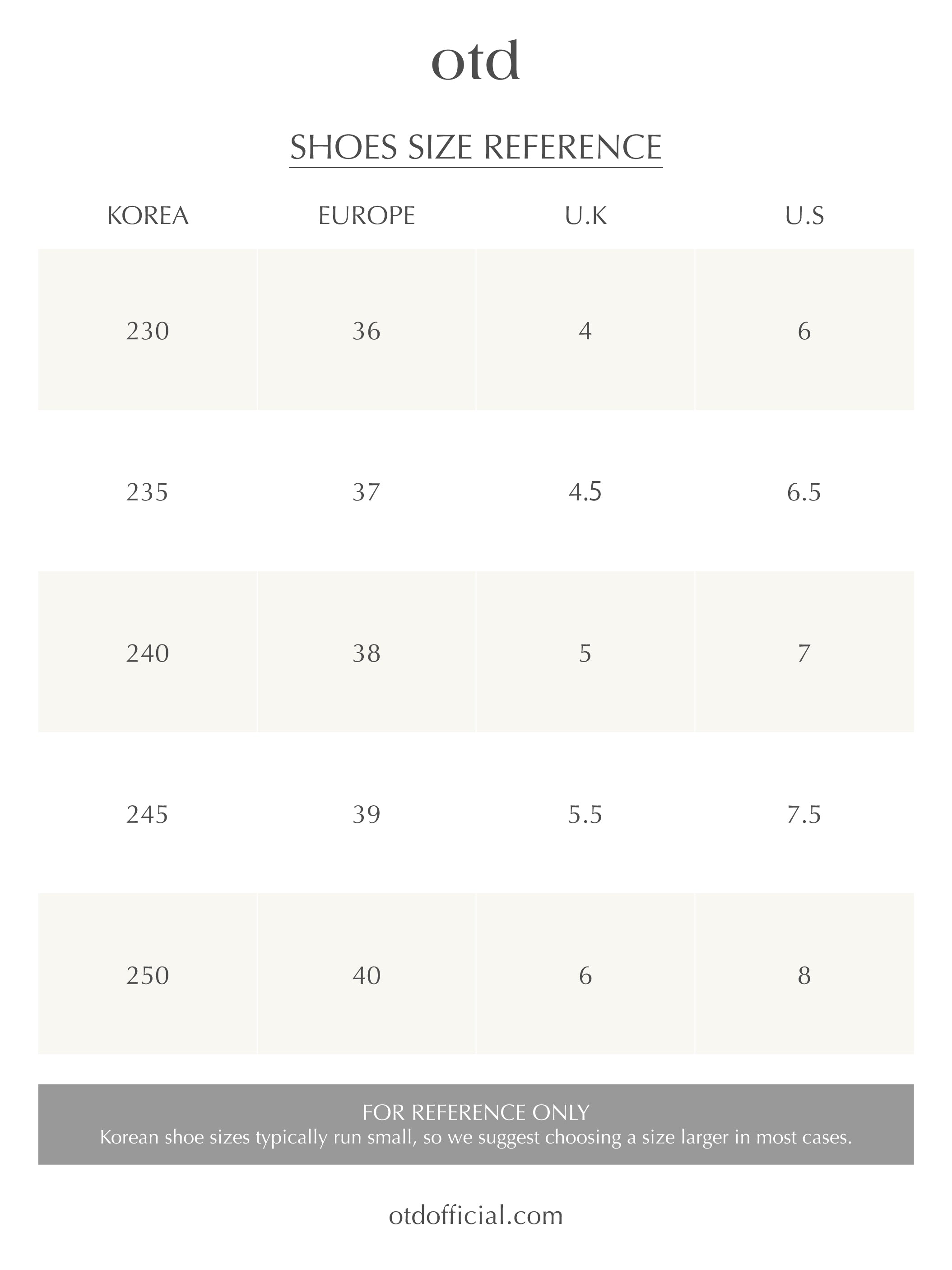Click Europe size 38 cell
Screen dimensions: 952x1270
point(367,654)
